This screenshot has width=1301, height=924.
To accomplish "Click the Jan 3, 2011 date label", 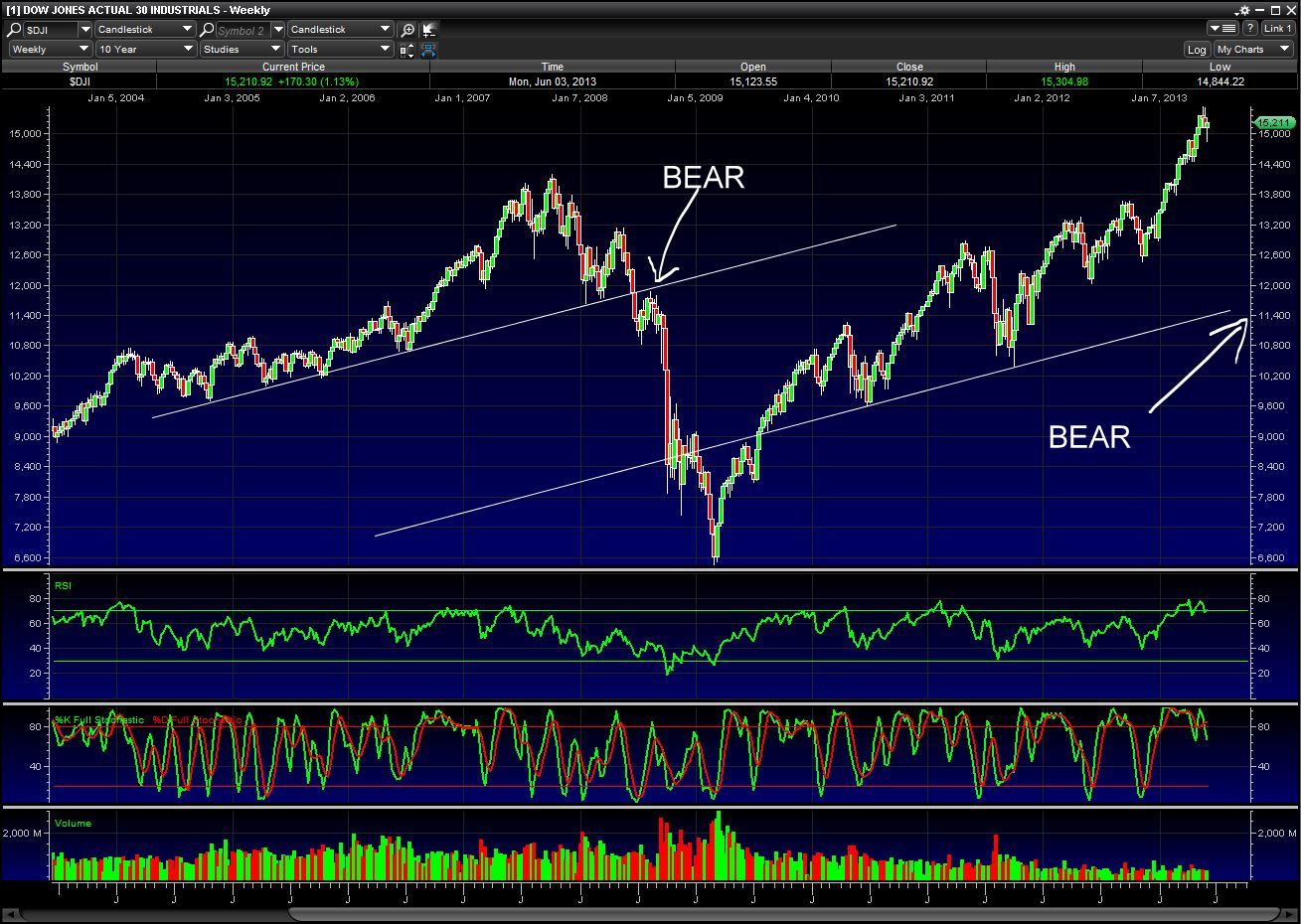I will tap(927, 98).
